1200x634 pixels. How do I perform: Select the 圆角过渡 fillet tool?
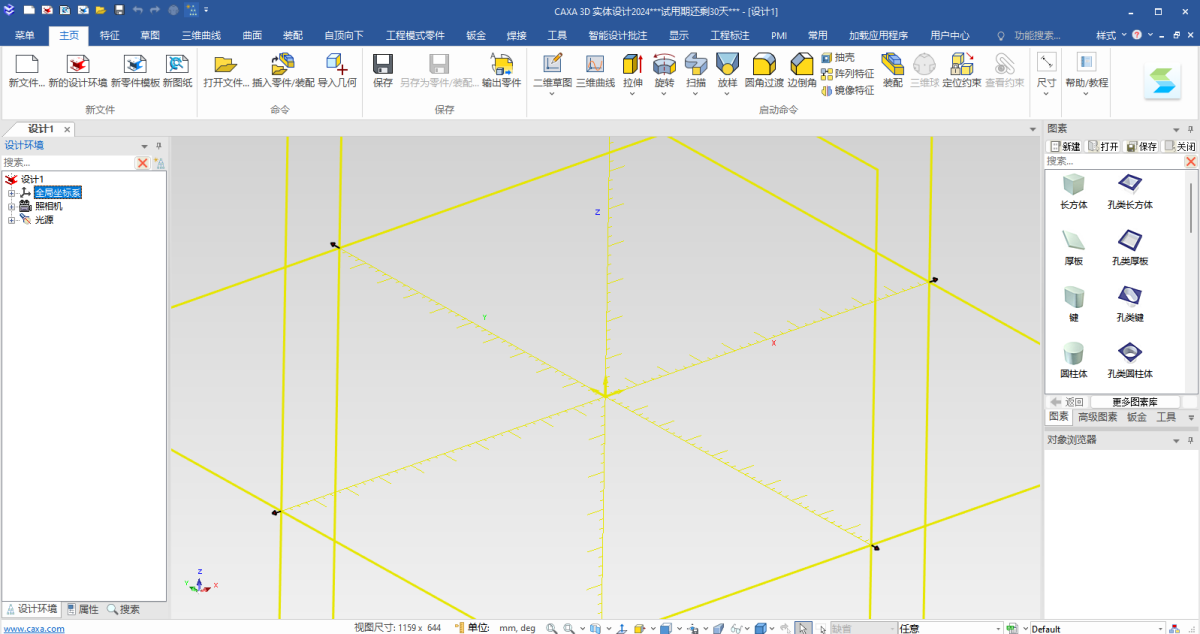(764, 70)
